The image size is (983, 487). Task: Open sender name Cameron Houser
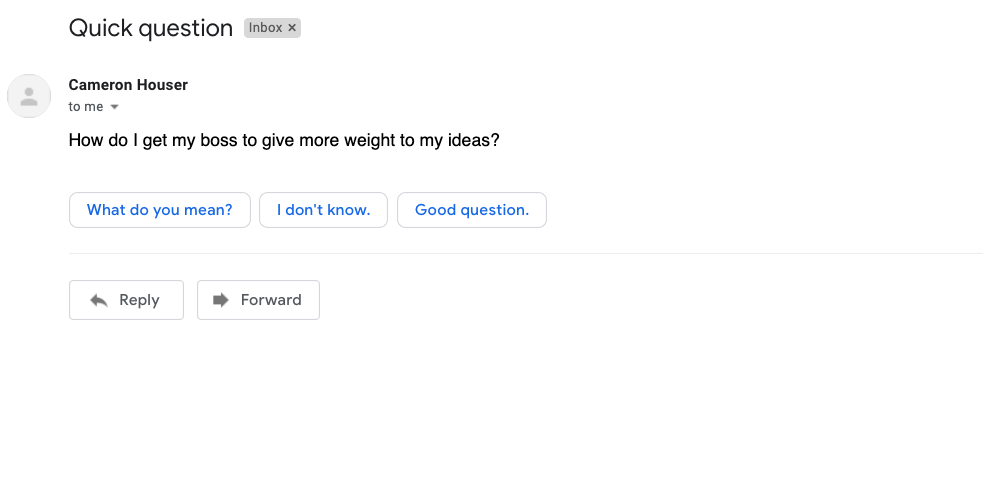pyautogui.click(x=128, y=85)
